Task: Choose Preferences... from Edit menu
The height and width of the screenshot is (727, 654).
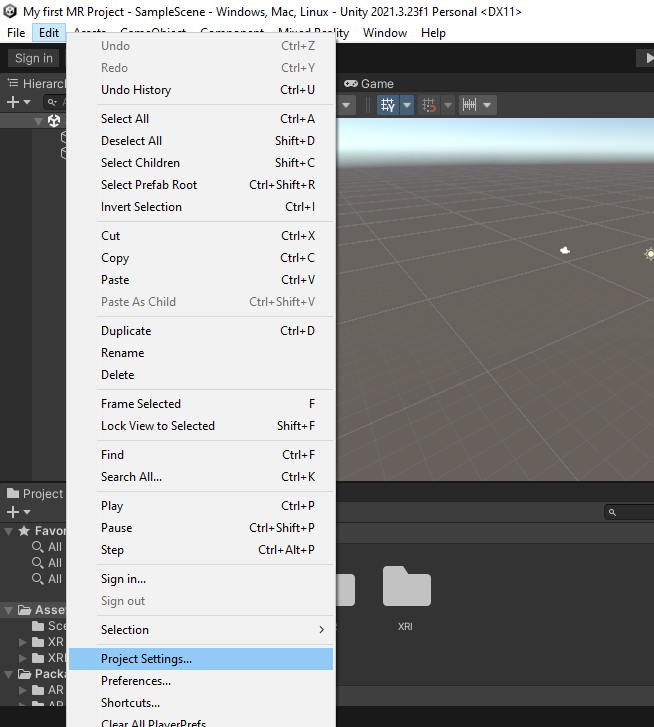Action: tap(201, 681)
